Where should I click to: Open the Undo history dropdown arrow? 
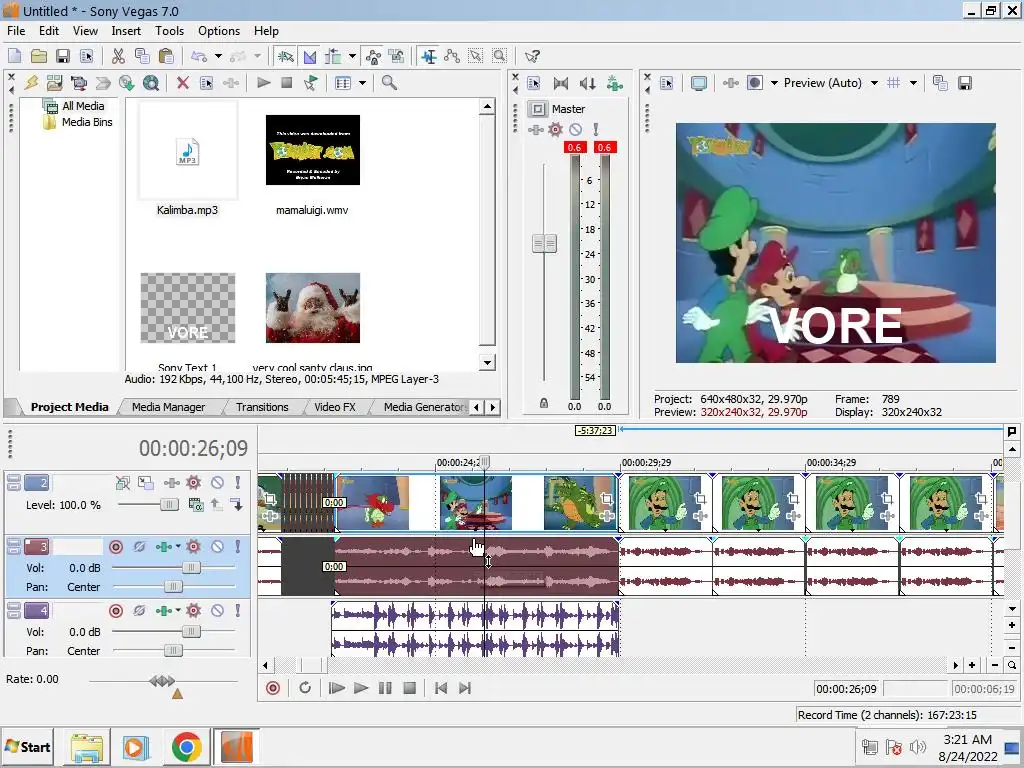[218, 56]
